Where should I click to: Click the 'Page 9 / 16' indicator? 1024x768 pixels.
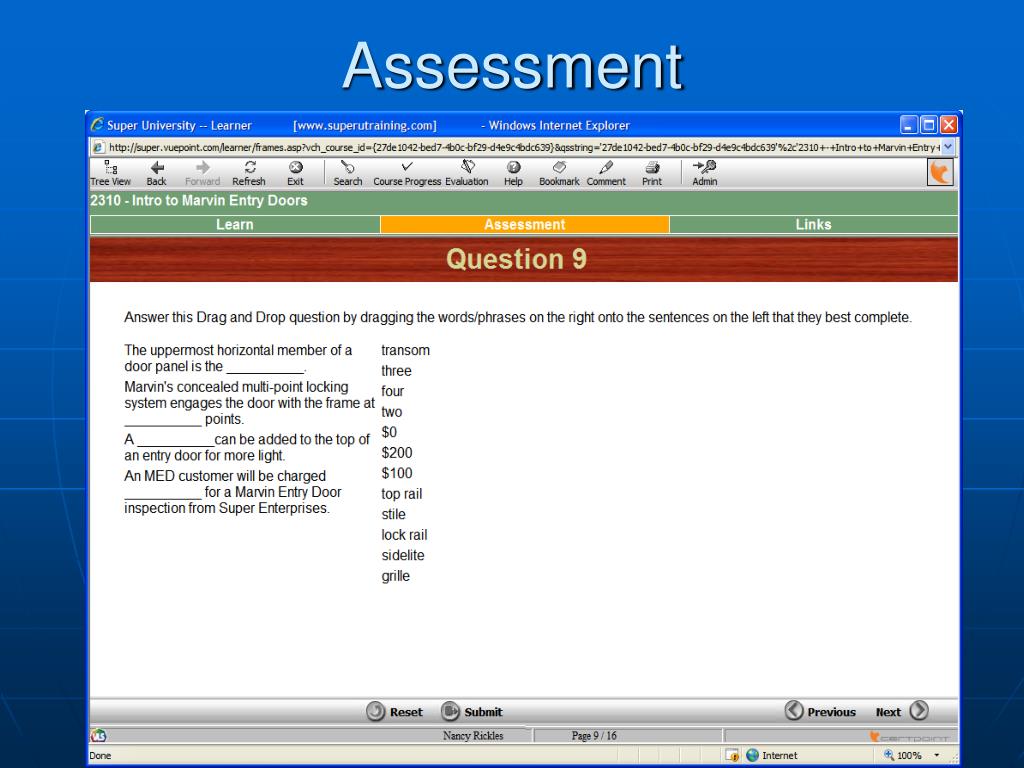point(594,736)
